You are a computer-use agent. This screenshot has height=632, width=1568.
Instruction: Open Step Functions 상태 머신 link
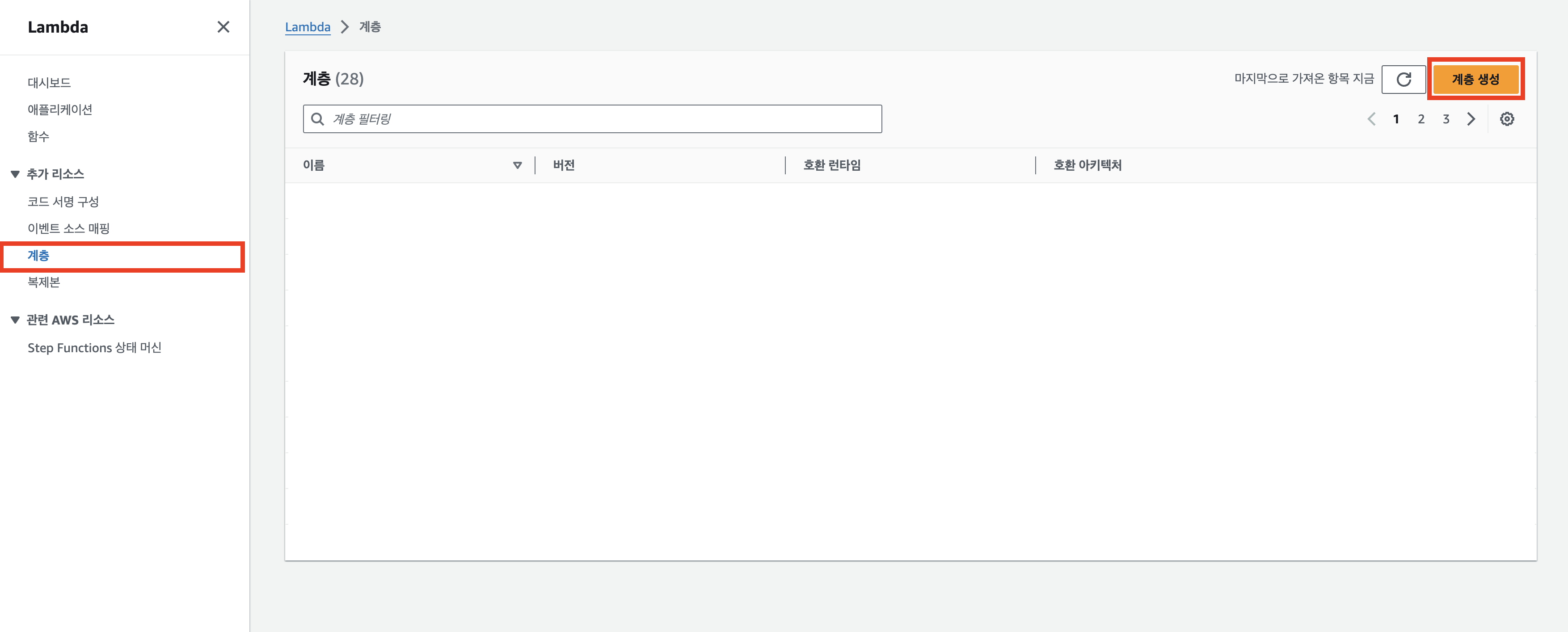(x=94, y=348)
